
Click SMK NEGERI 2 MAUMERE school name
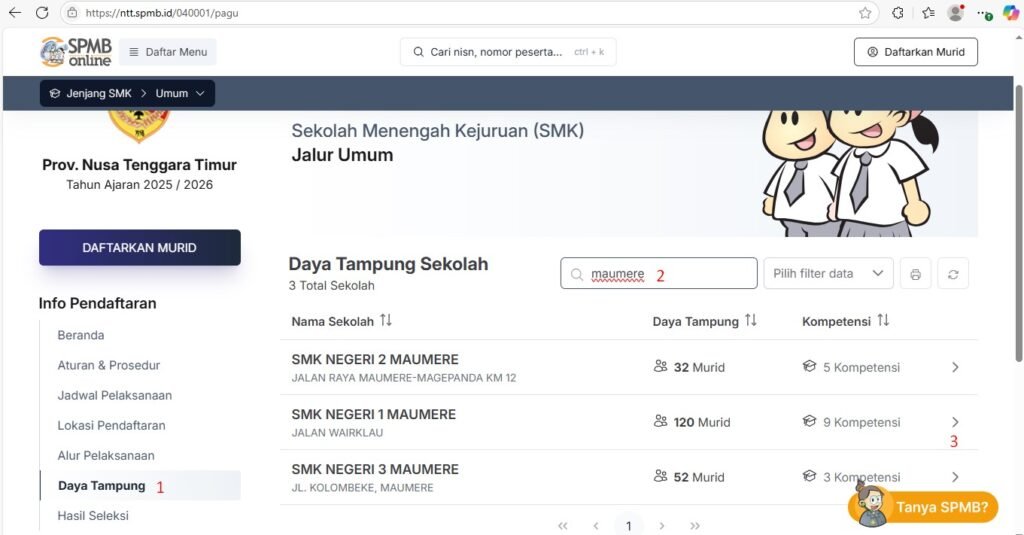(x=375, y=359)
